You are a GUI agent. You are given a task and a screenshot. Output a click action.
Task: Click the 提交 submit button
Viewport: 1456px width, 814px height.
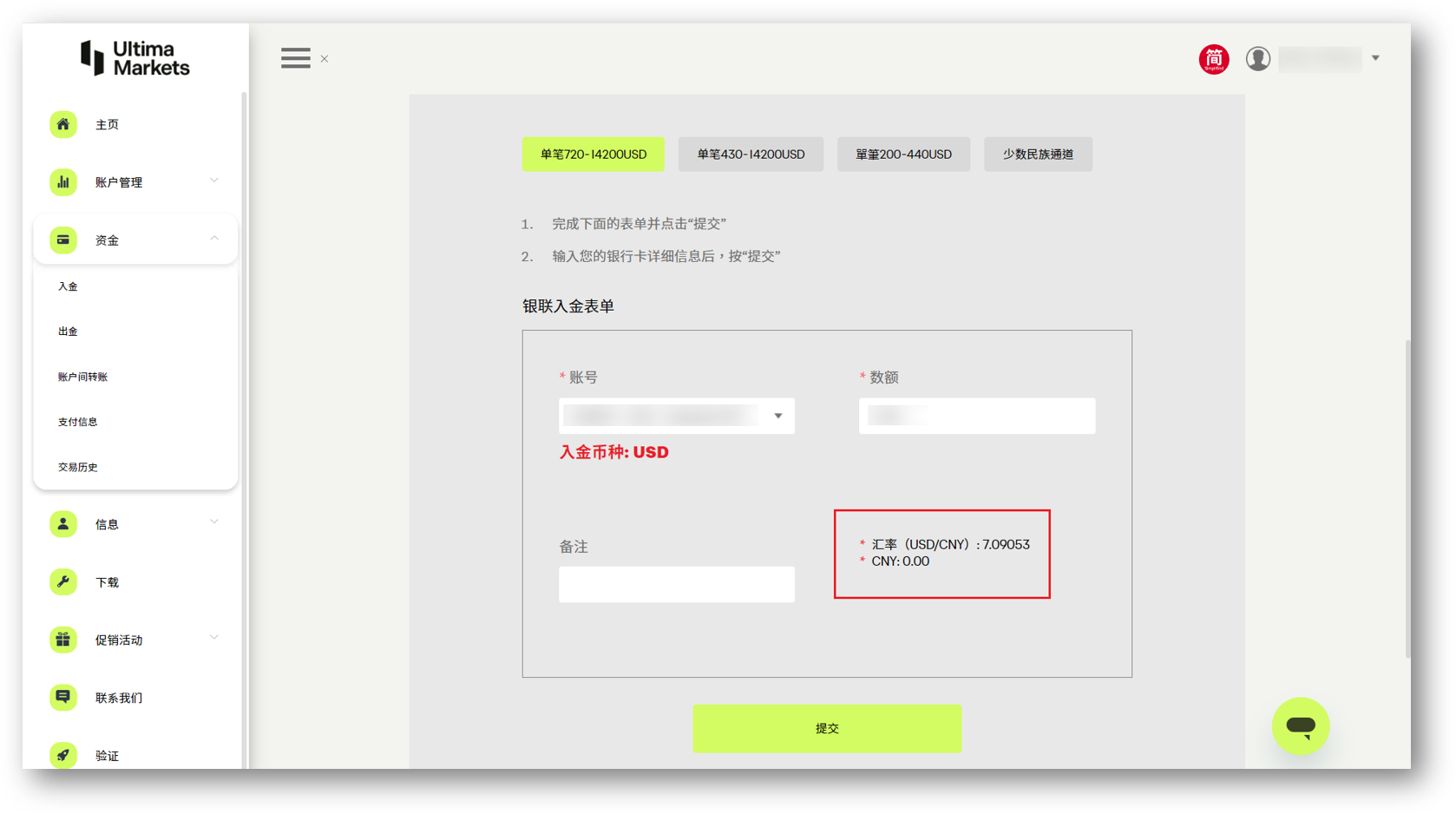(827, 728)
